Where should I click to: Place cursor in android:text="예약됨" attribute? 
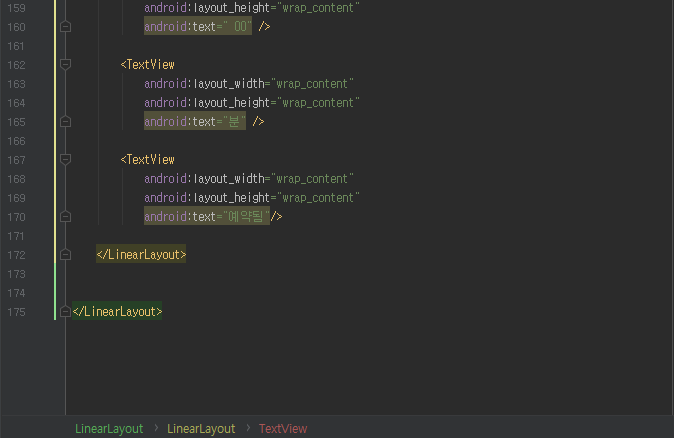(x=207, y=217)
